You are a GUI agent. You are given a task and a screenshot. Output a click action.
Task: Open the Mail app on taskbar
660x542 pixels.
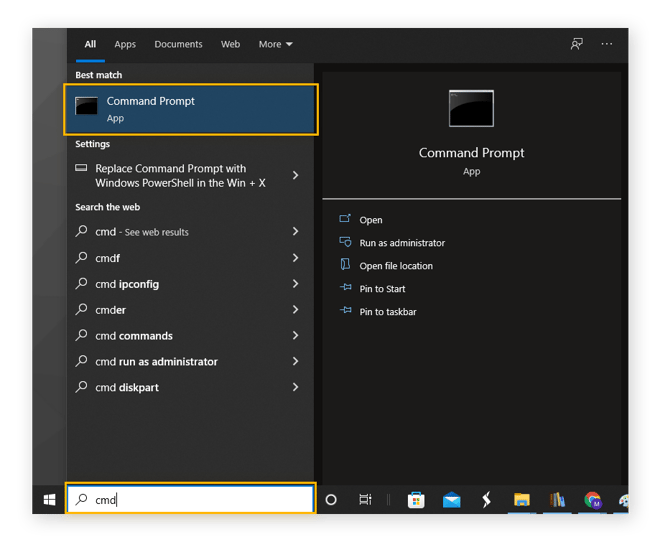tap(451, 499)
